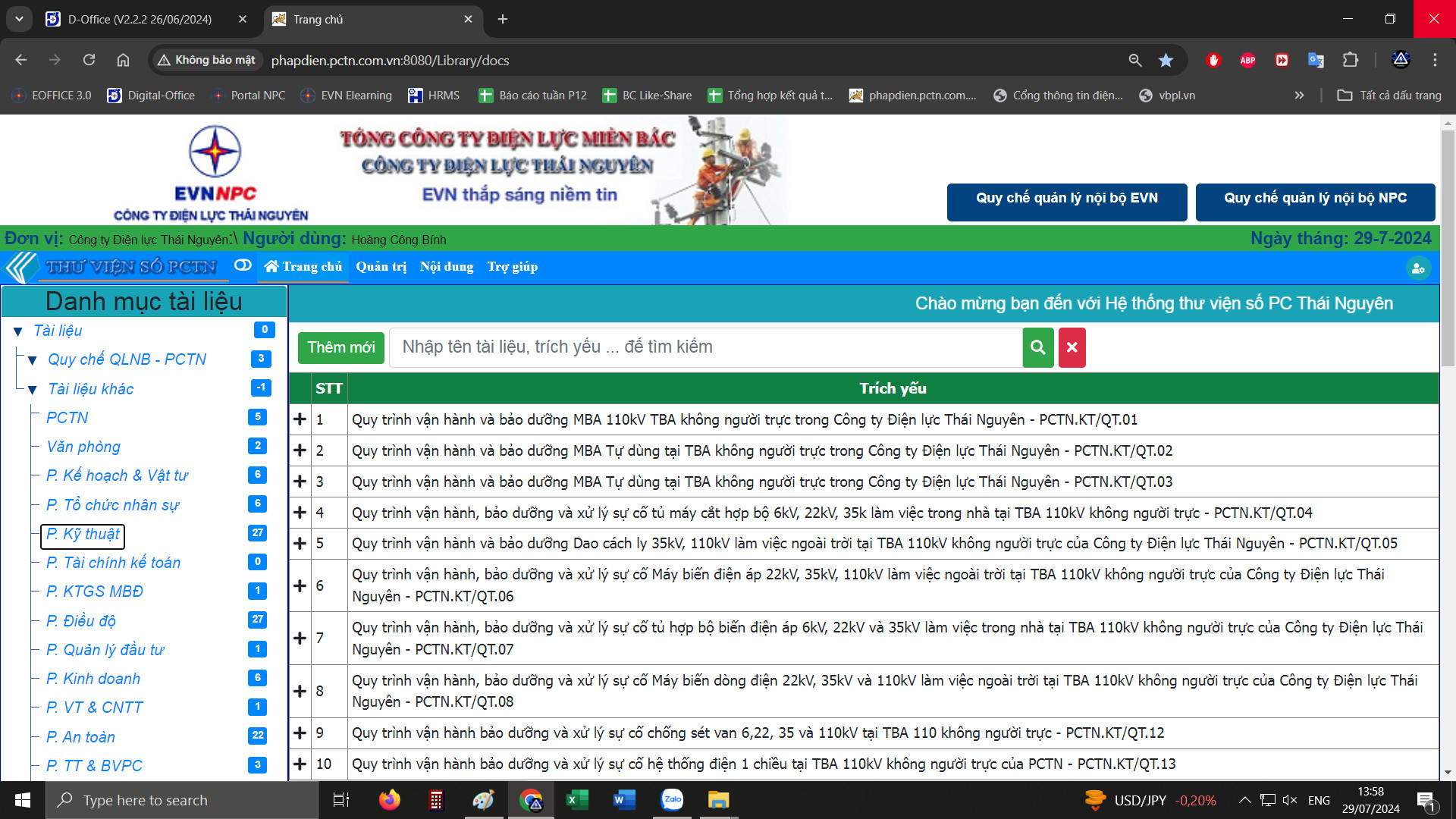The height and width of the screenshot is (819, 1456).
Task: Click the bookmark/star icon in browser
Action: pos(1165,61)
